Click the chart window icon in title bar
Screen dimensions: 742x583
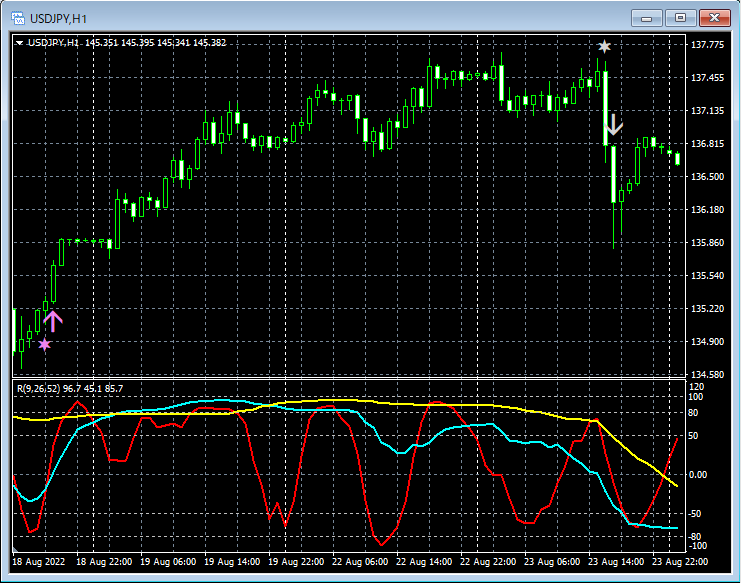(x=18, y=18)
